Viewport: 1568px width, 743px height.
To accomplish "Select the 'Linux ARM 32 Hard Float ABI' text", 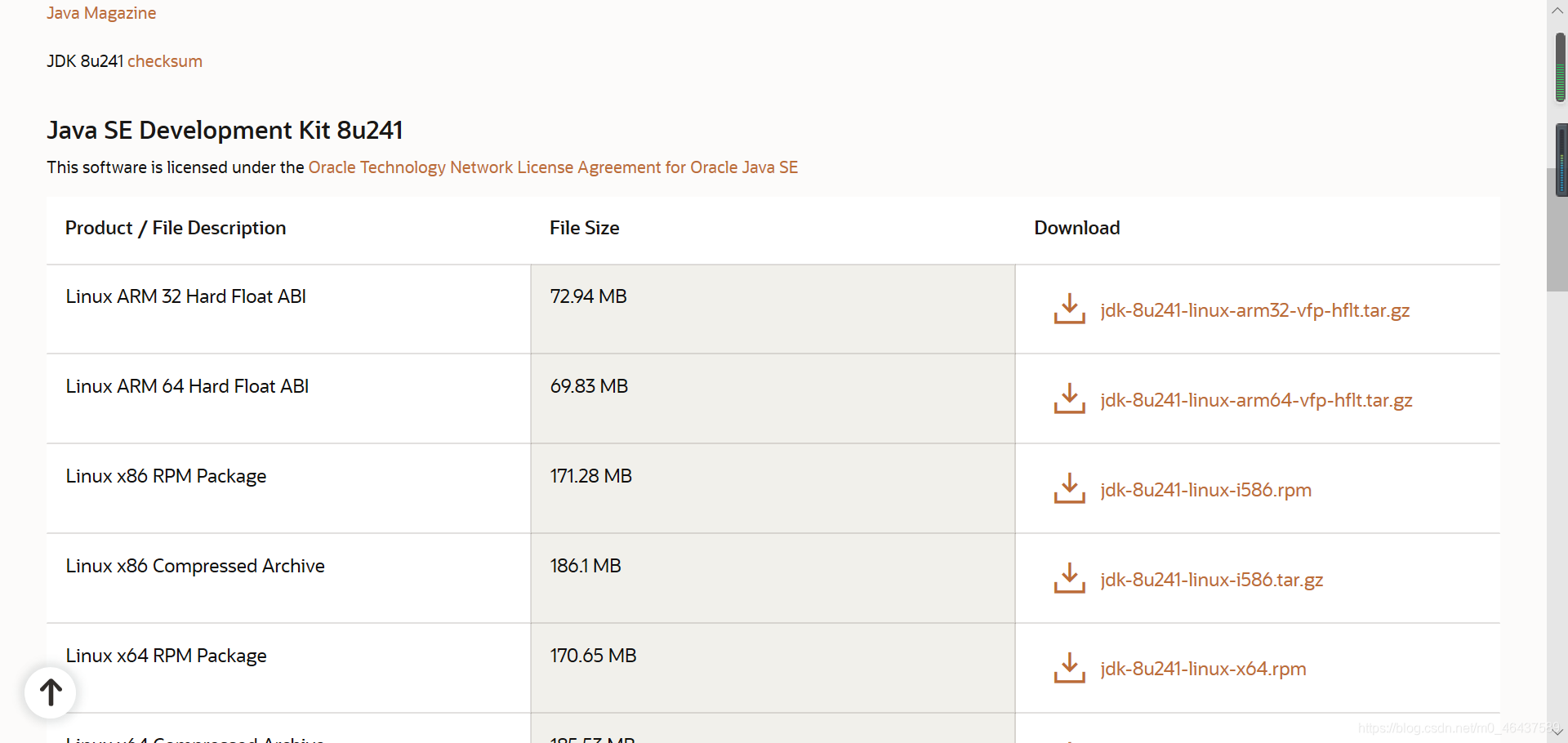I will [185, 296].
